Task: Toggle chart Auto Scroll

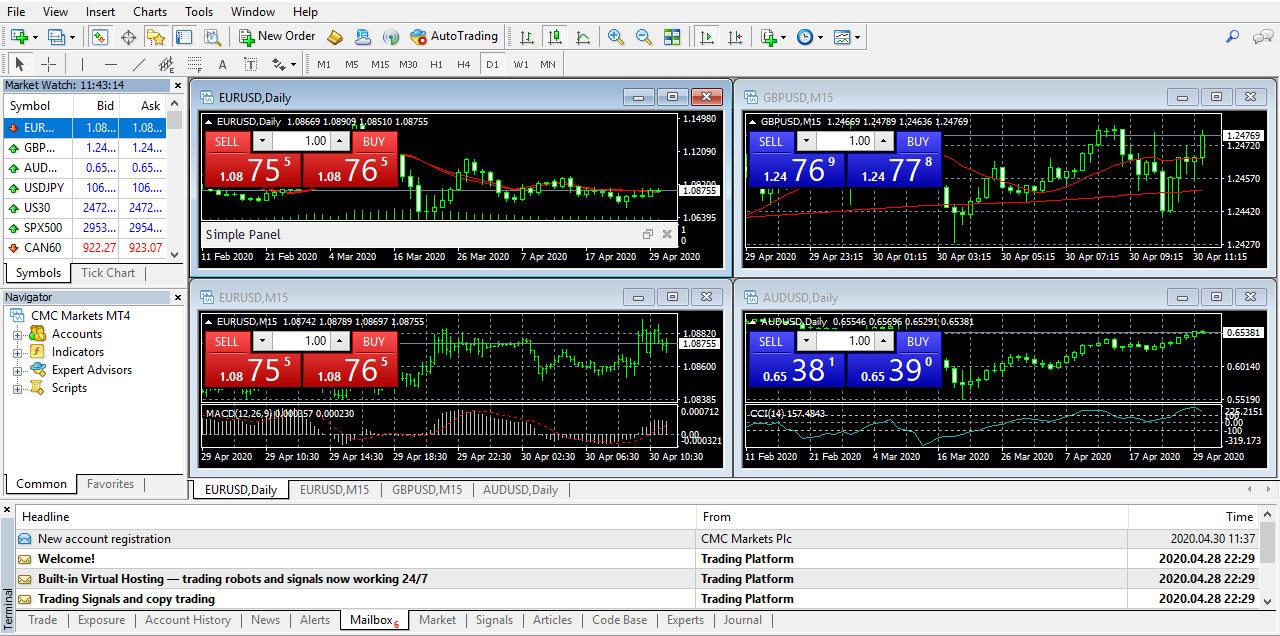Action: (x=707, y=37)
